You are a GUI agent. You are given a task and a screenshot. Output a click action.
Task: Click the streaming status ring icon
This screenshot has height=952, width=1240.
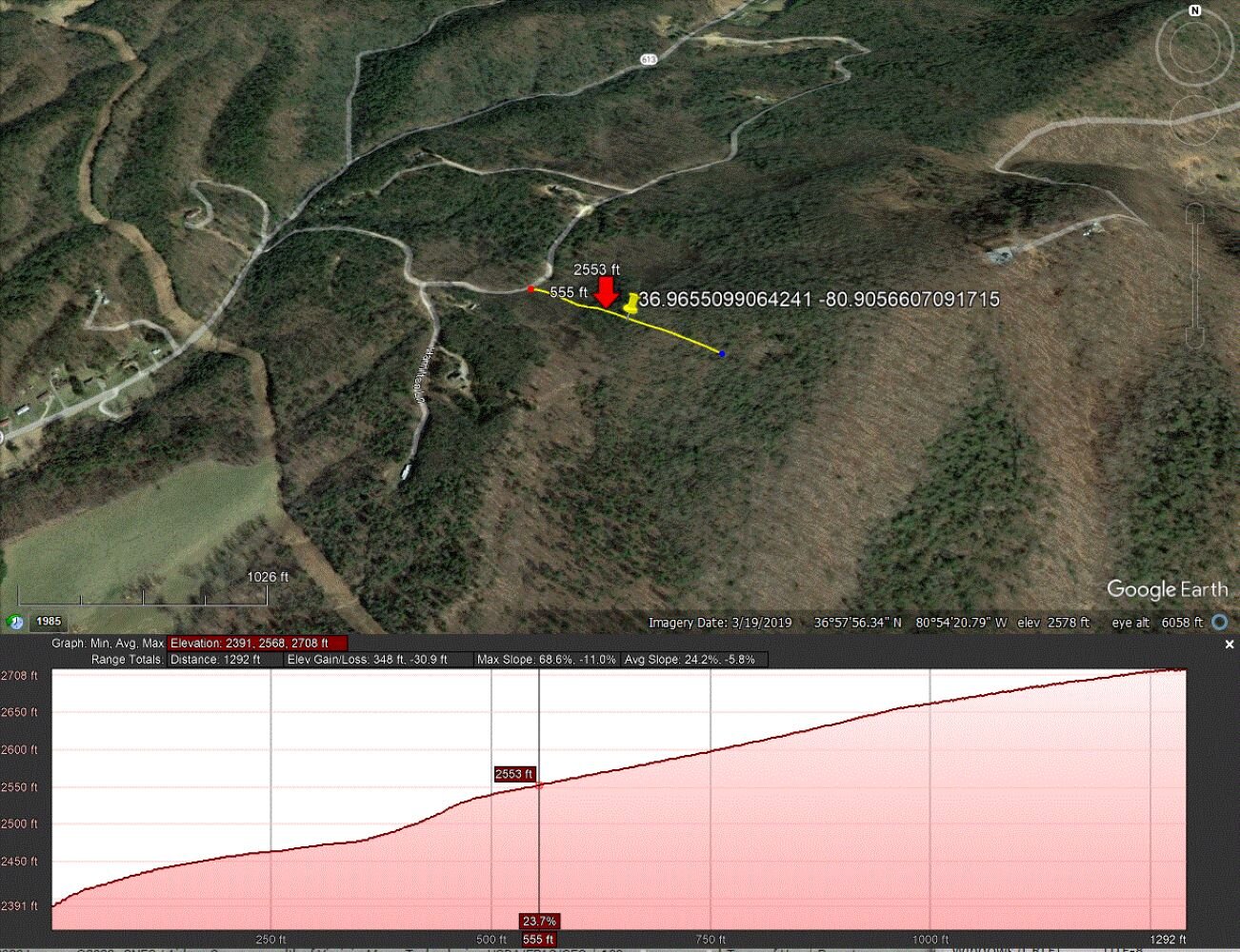click(1219, 623)
